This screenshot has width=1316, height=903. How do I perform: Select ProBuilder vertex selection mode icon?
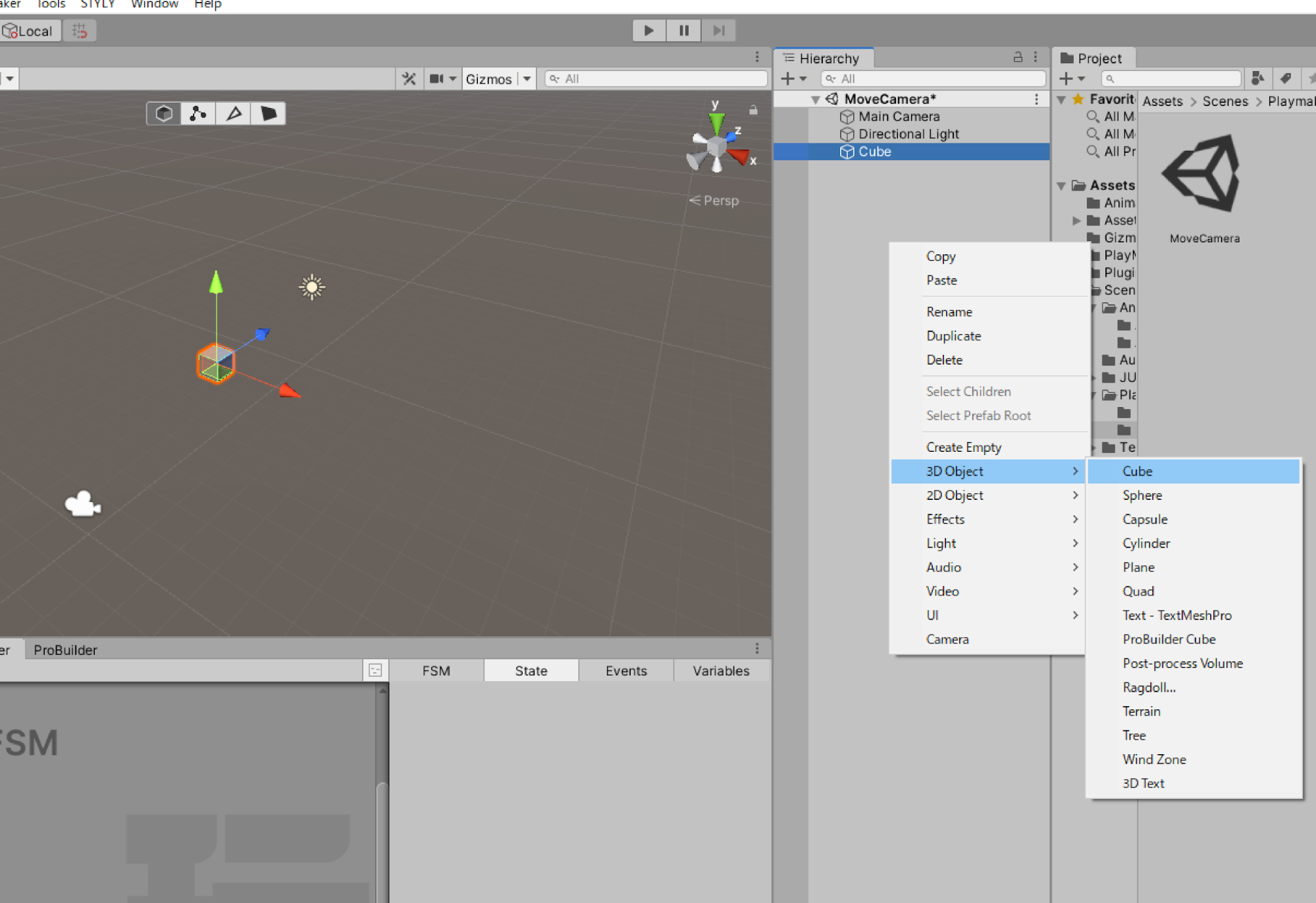pos(198,113)
